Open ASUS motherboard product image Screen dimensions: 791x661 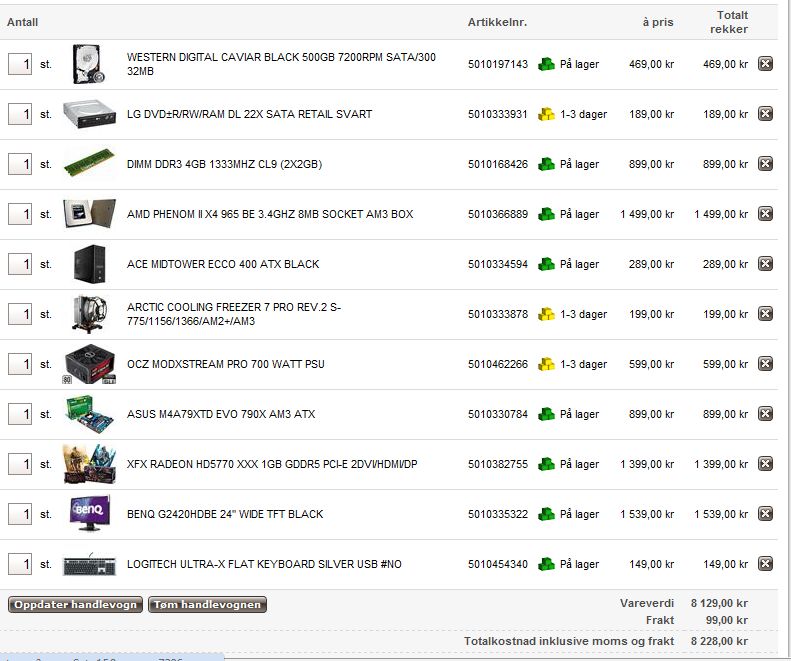click(x=89, y=414)
